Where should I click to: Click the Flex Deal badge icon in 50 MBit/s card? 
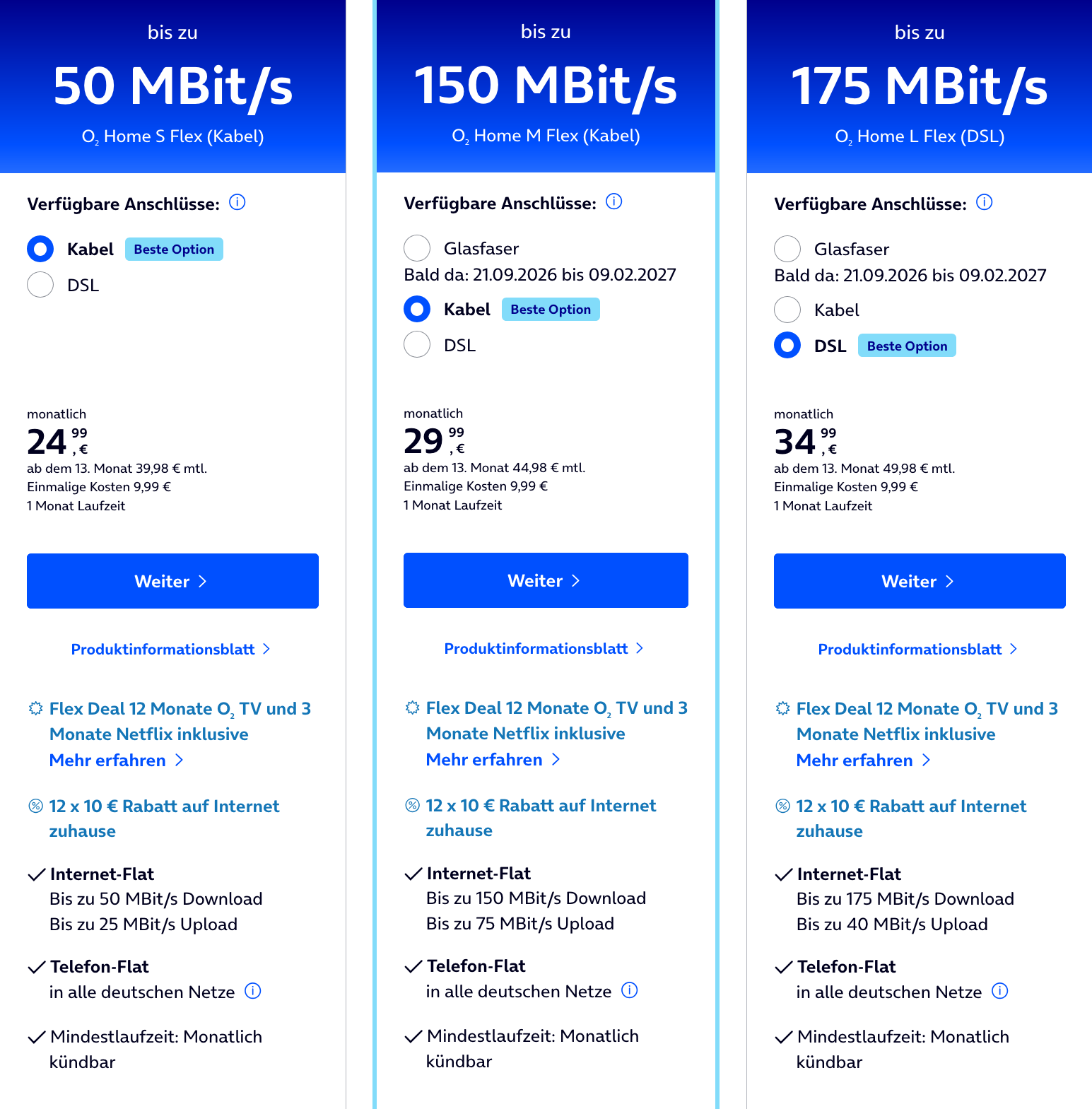35,708
